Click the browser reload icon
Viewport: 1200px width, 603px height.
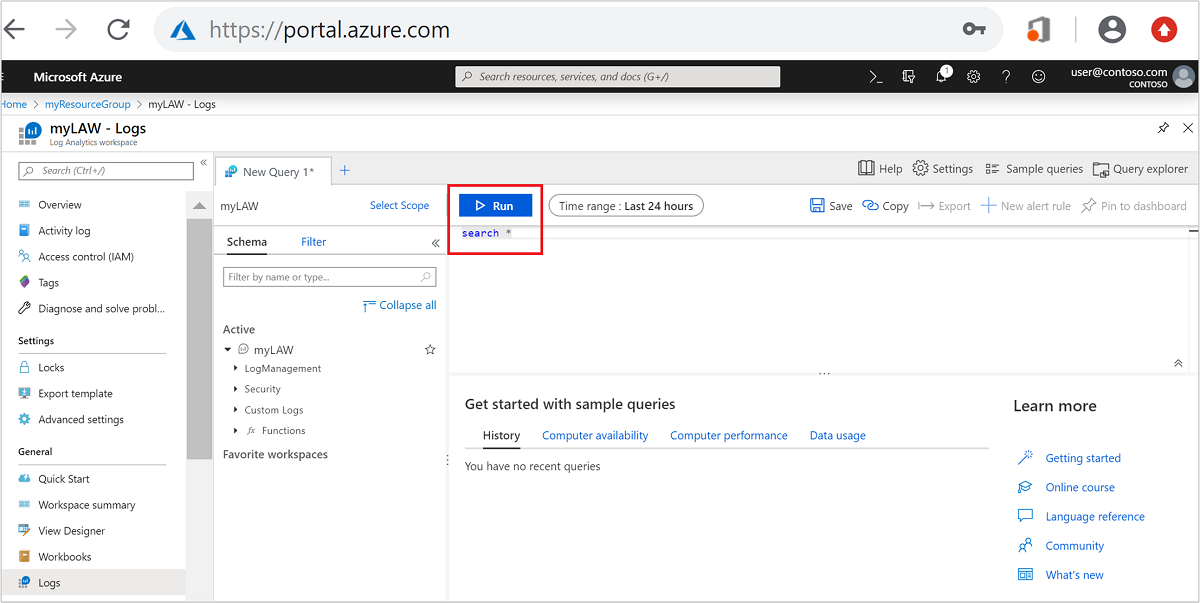click(x=118, y=30)
